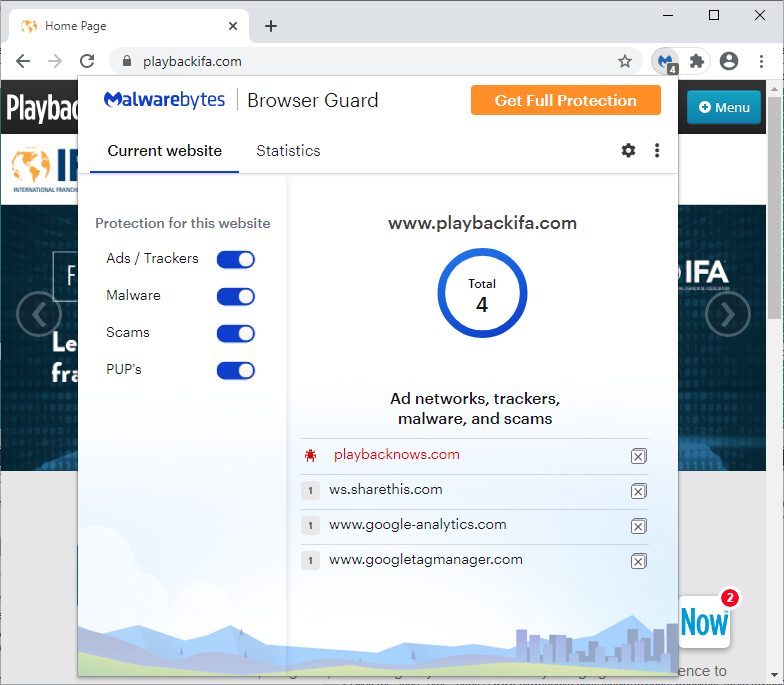Open Browser Guard more options menu
784x685 pixels.
[x=656, y=150]
